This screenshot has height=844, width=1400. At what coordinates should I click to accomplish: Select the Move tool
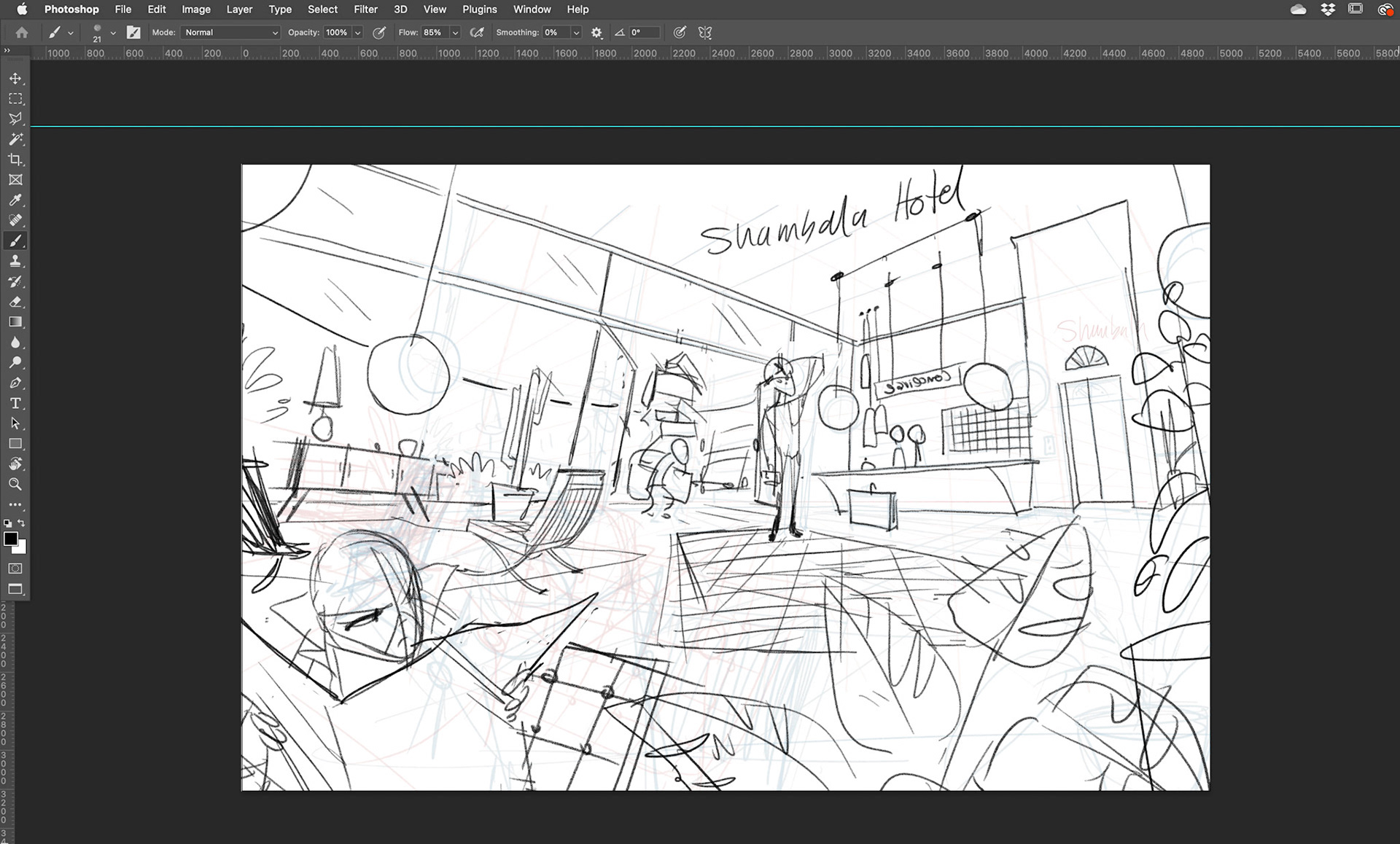pos(16,79)
